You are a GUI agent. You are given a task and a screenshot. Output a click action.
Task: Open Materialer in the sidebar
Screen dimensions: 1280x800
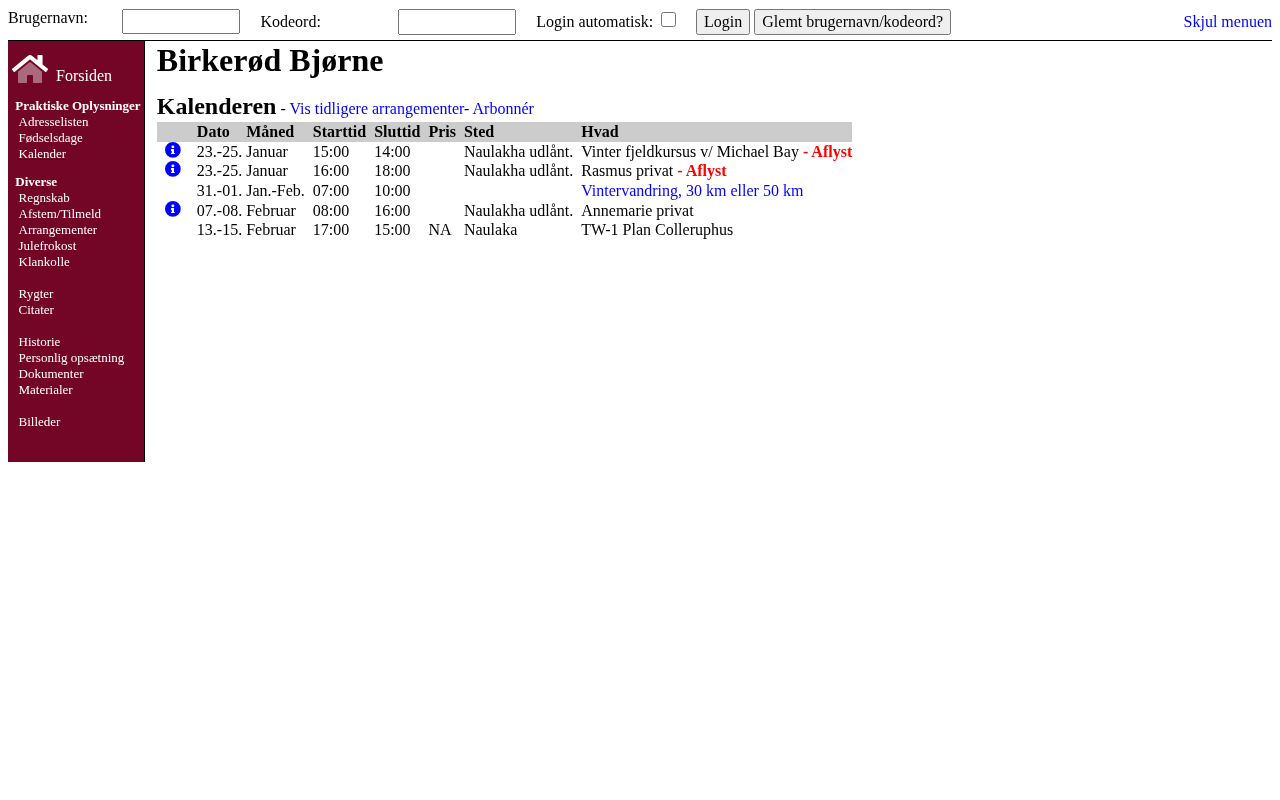pyautogui.click(x=45, y=390)
